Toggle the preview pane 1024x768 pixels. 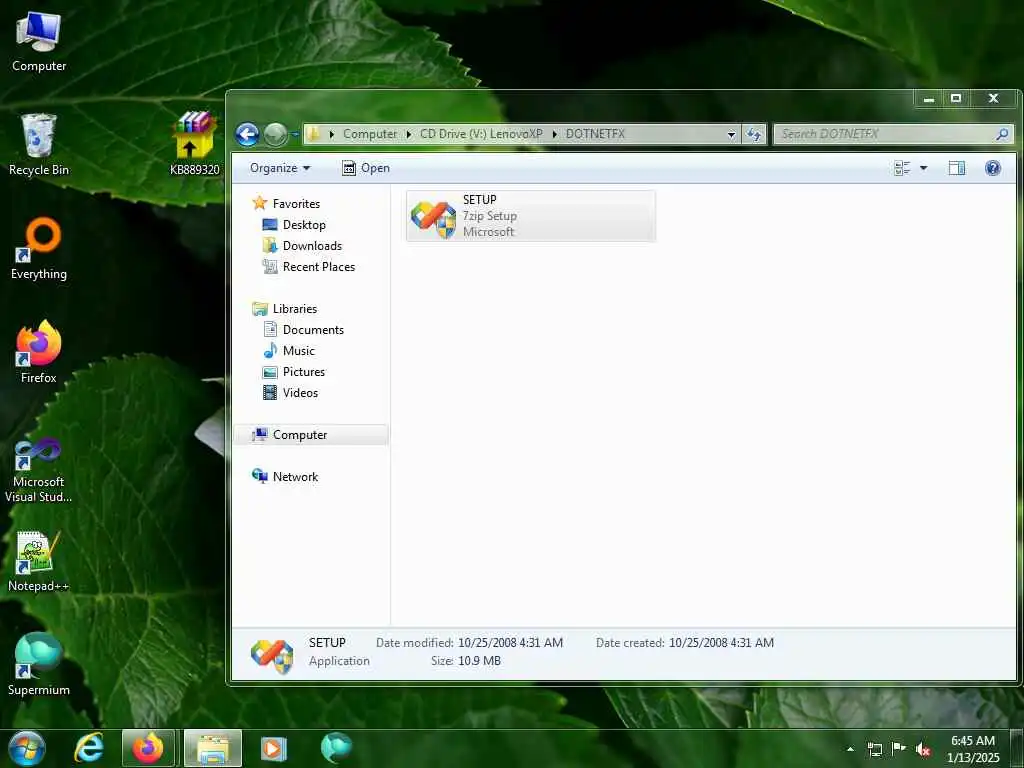point(956,168)
